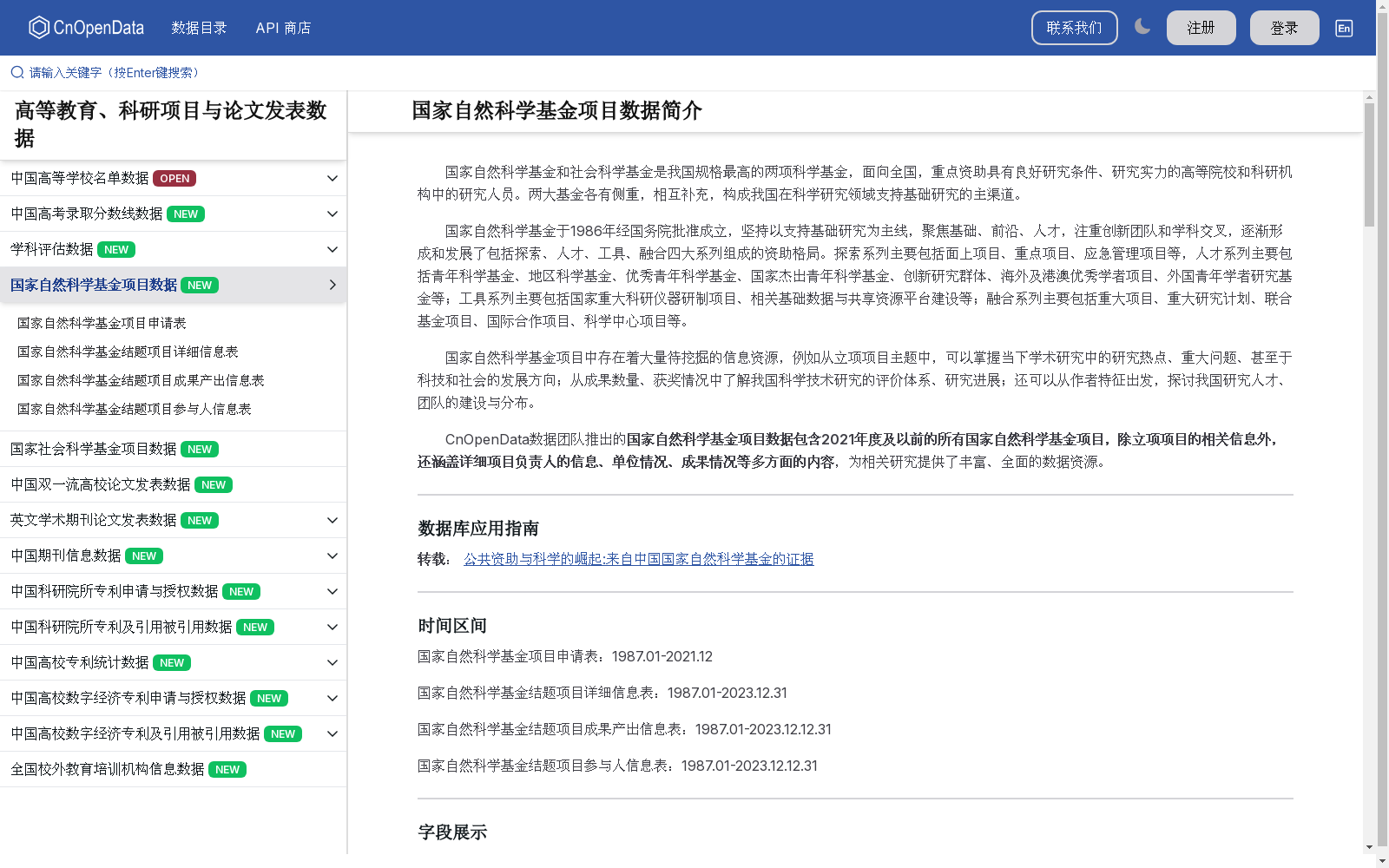
Task: Select 中国高等学校名单数据 entry text
Action: click(x=80, y=178)
